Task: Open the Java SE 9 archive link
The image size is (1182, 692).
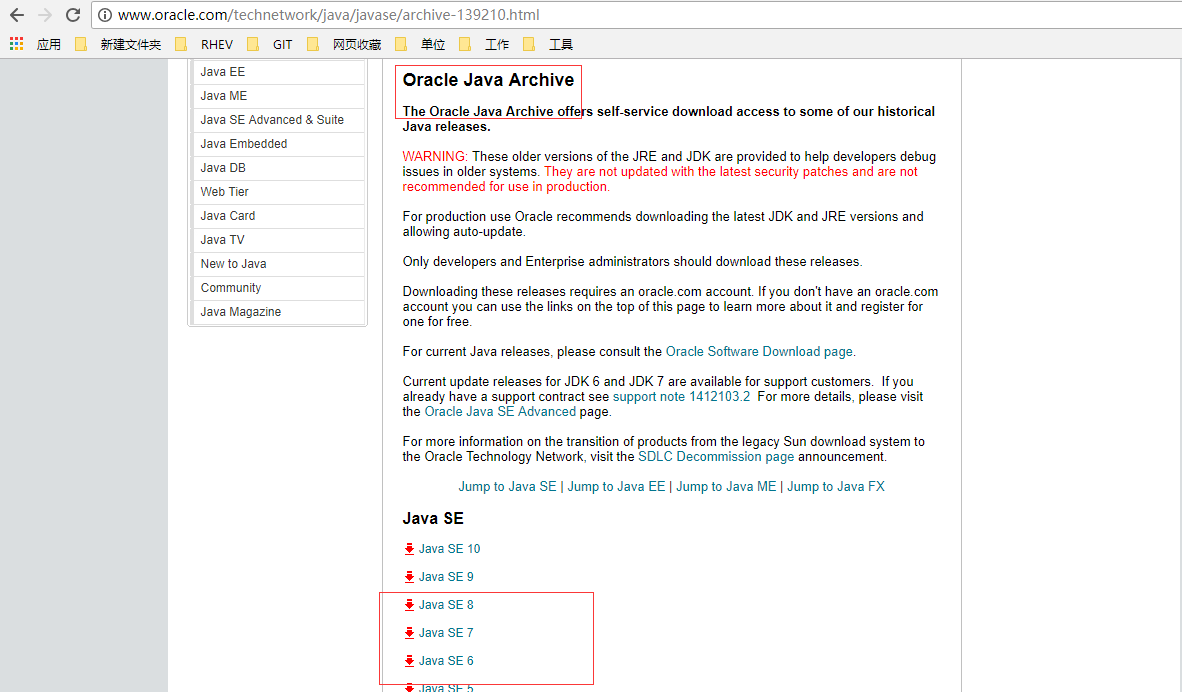Action: pyautogui.click(x=446, y=577)
